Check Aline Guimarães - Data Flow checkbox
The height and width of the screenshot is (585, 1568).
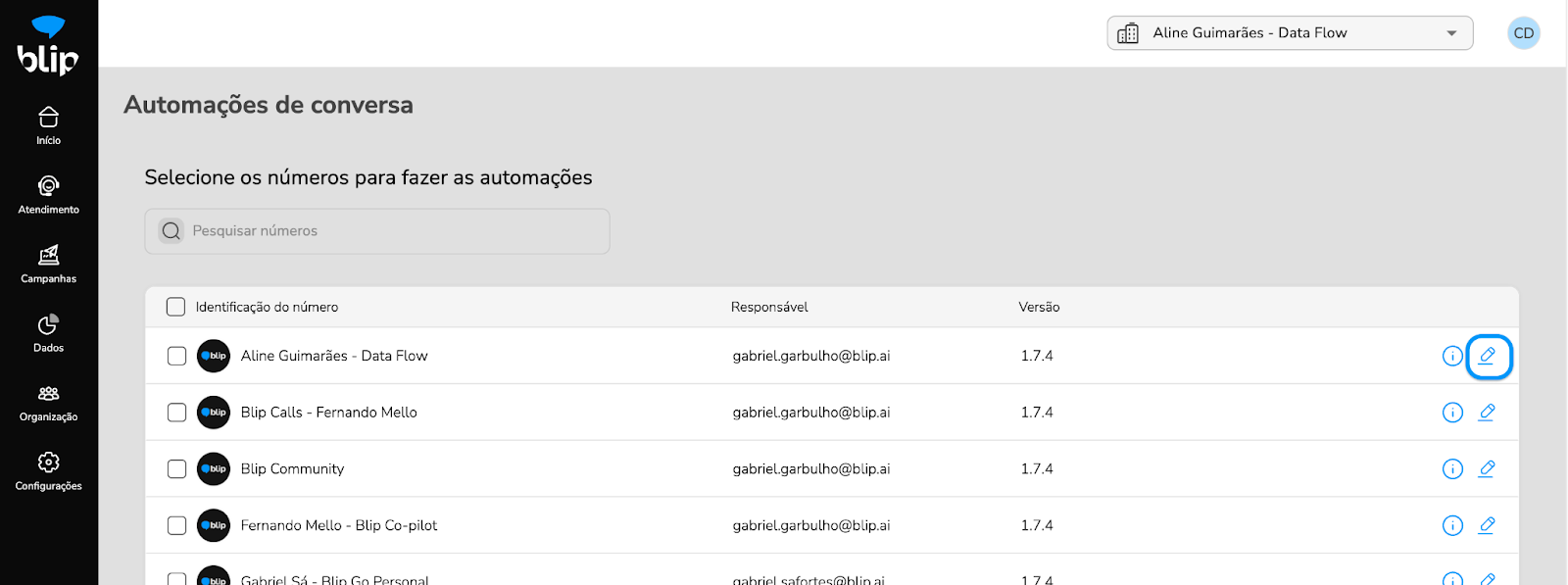pyautogui.click(x=176, y=356)
